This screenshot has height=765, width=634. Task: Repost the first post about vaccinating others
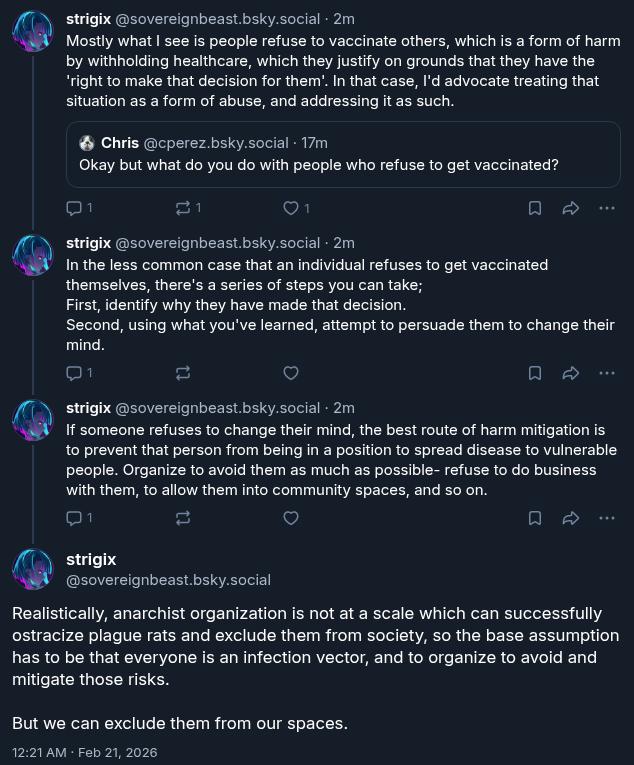tap(183, 208)
